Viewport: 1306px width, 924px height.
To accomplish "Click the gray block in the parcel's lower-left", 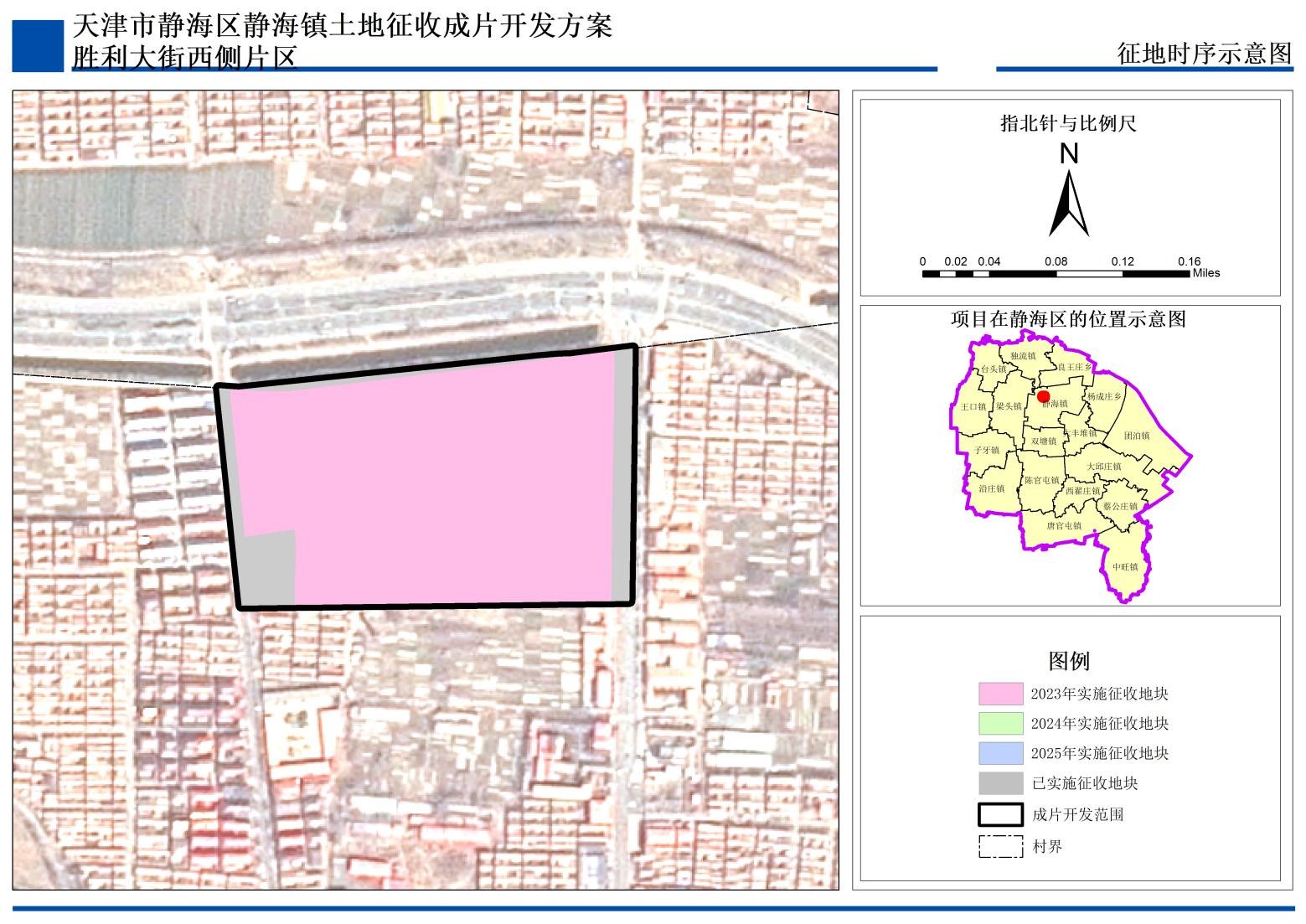I will [268, 568].
